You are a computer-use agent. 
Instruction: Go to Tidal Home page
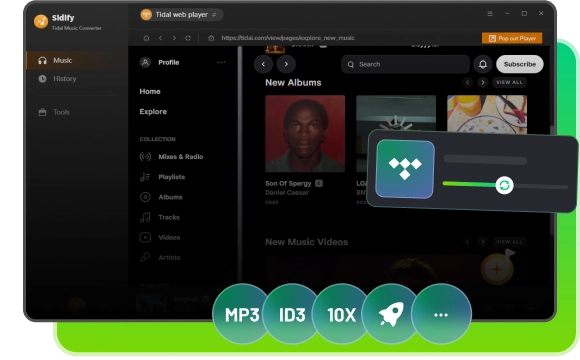[x=150, y=91]
